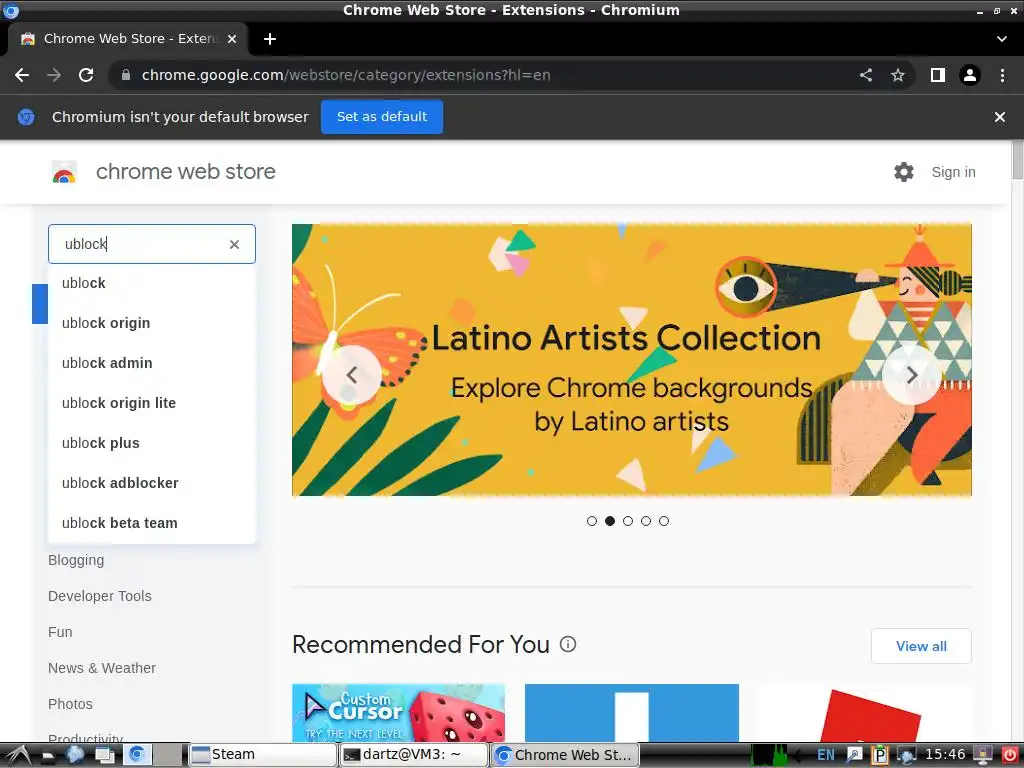This screenshot has width=1024, height=768.
Task: Advance to next banner slide
Action: tap(912, 375)
